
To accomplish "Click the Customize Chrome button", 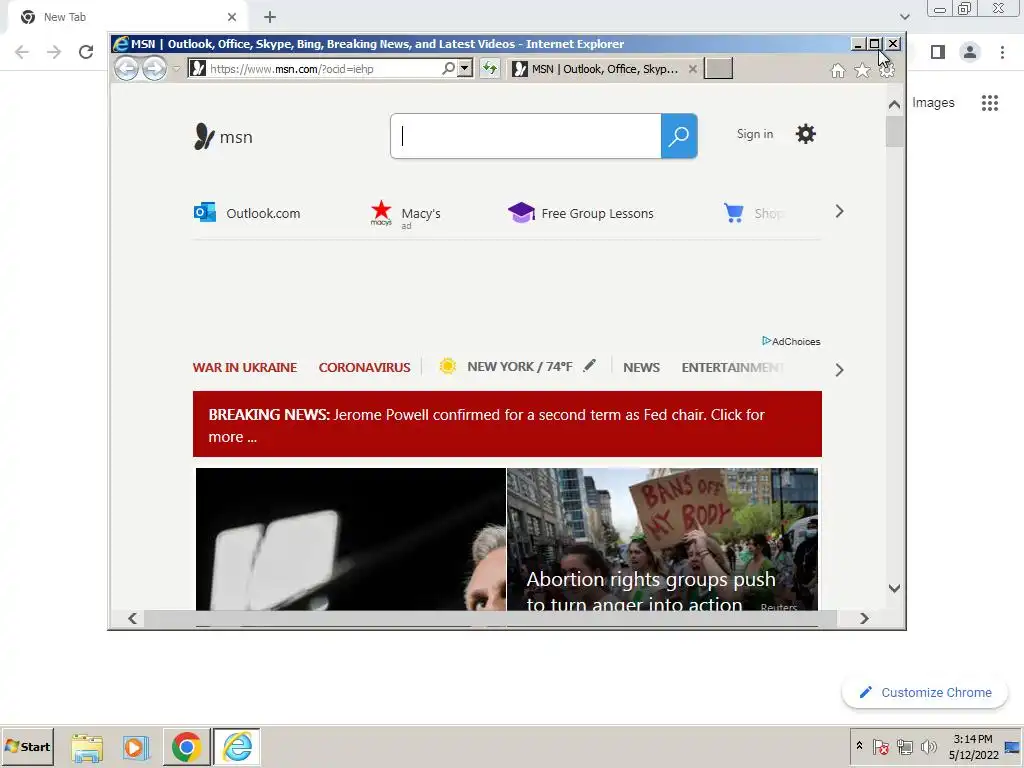I will tap(925, 692).
